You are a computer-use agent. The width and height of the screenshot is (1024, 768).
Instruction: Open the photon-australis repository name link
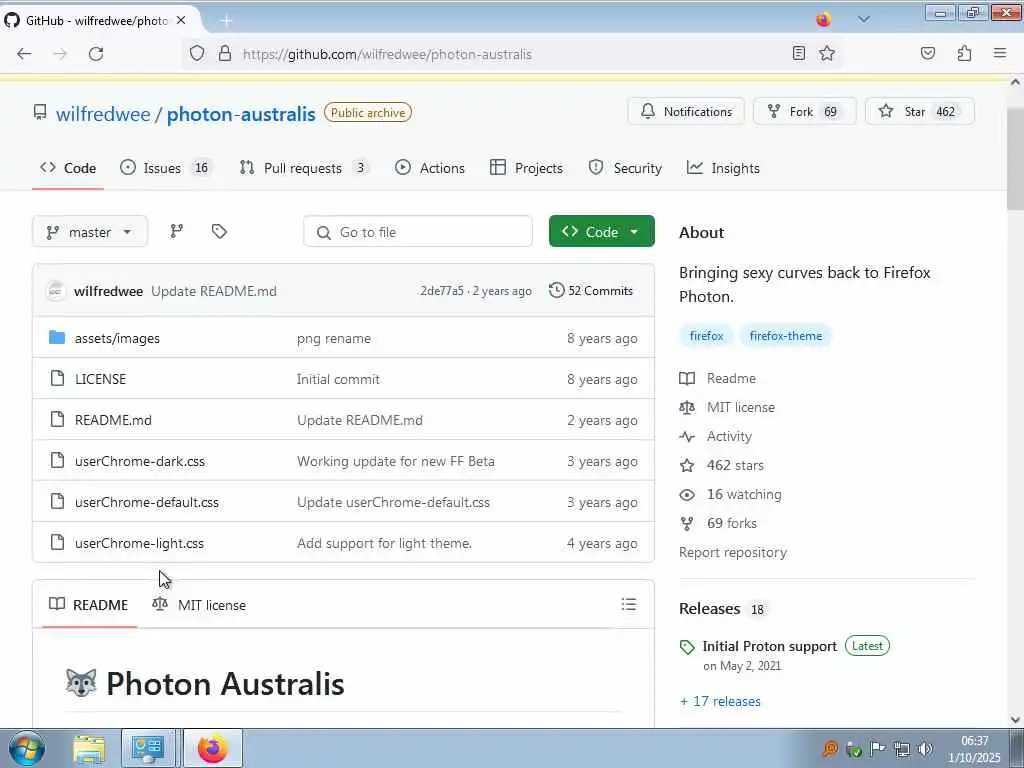241,114
